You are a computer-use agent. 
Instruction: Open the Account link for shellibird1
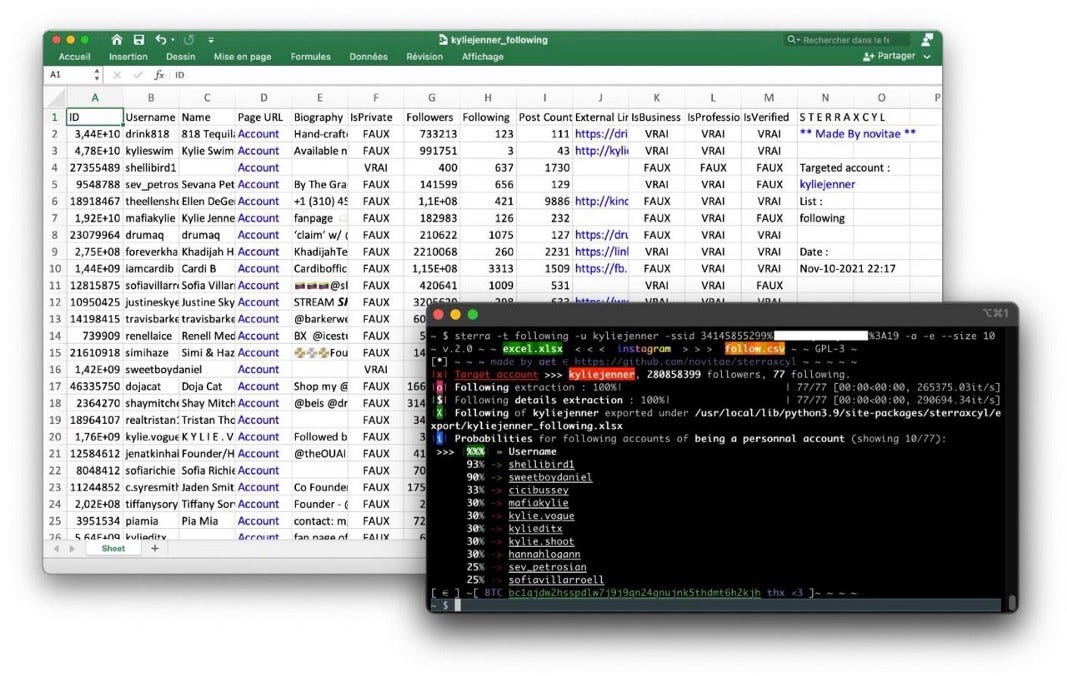pos(259,167)
